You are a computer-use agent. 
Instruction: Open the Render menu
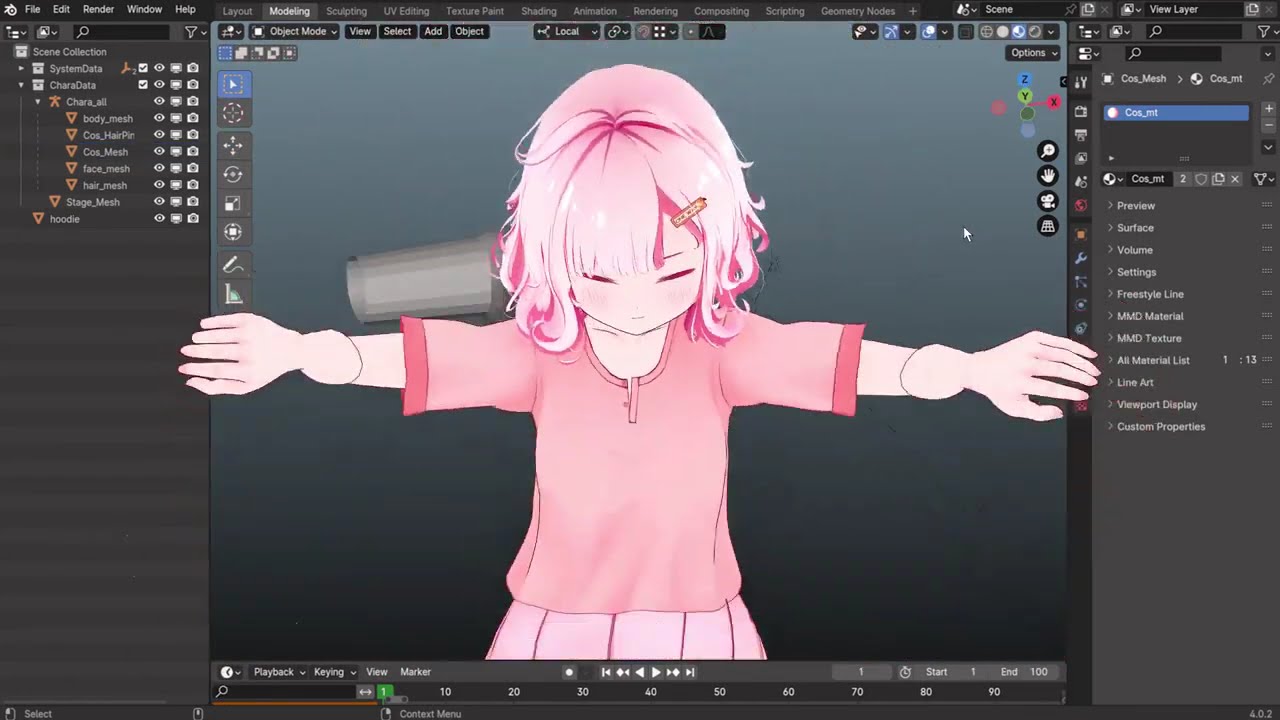98,9
